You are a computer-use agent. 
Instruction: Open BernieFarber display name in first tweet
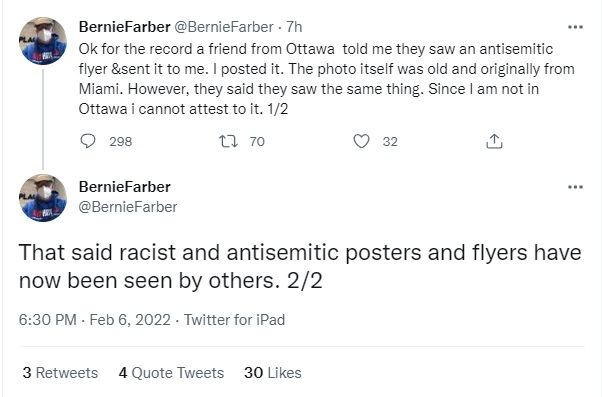[124, 27]
